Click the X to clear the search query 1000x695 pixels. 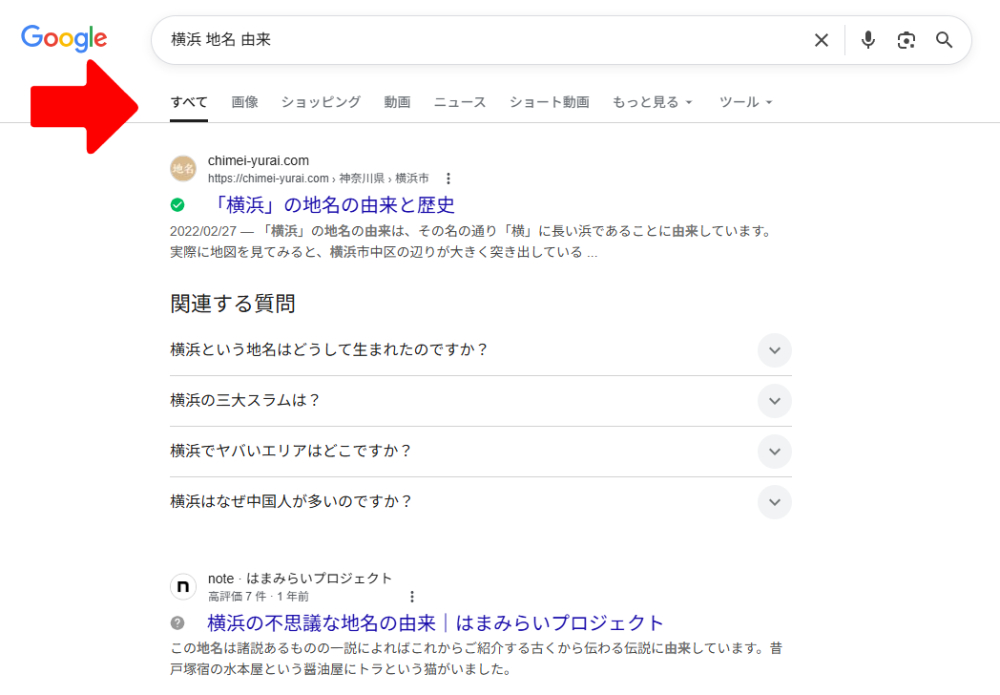(x=821, y=40)
